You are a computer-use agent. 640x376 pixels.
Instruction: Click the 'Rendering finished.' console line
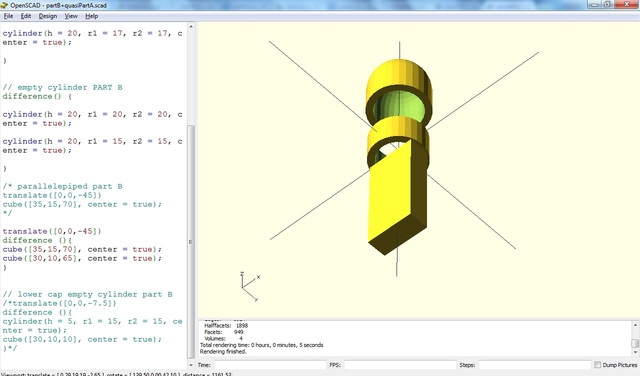coord(223,352)
